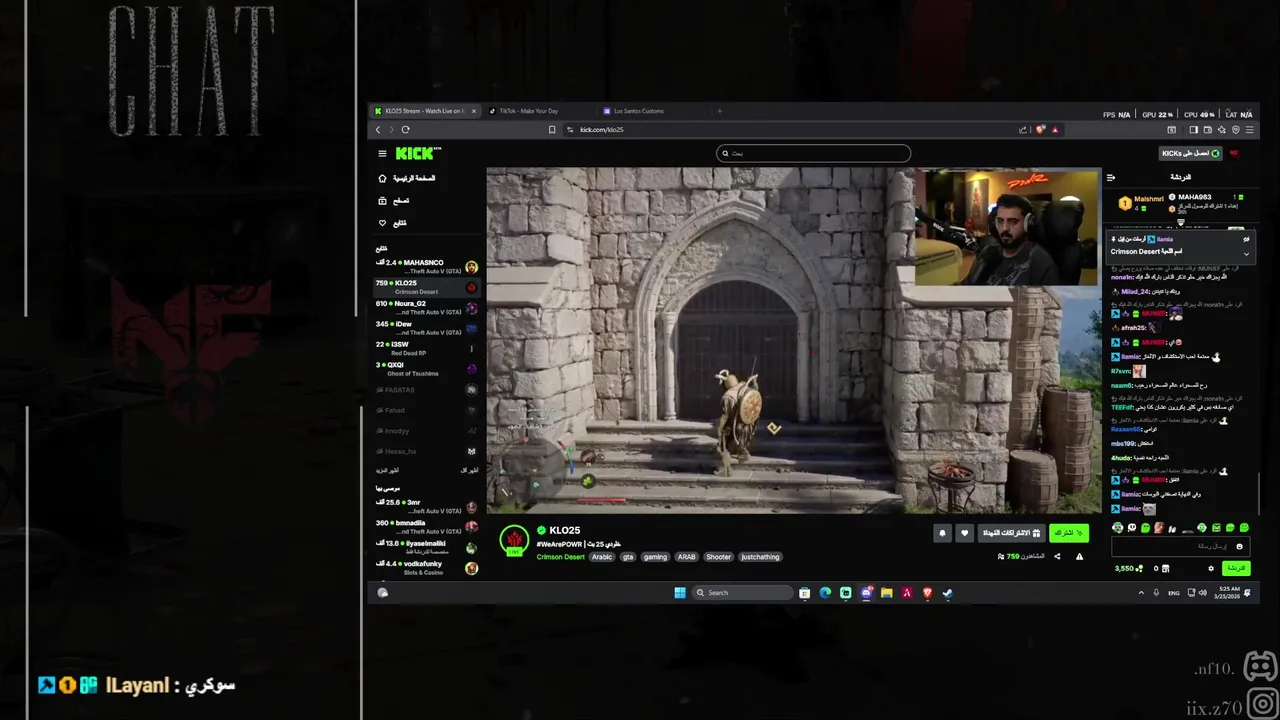Click the gaming tag
Image resolution: width=1280 pixels, height=720 pixels.
pyautogui.click(x=655, y=557)
